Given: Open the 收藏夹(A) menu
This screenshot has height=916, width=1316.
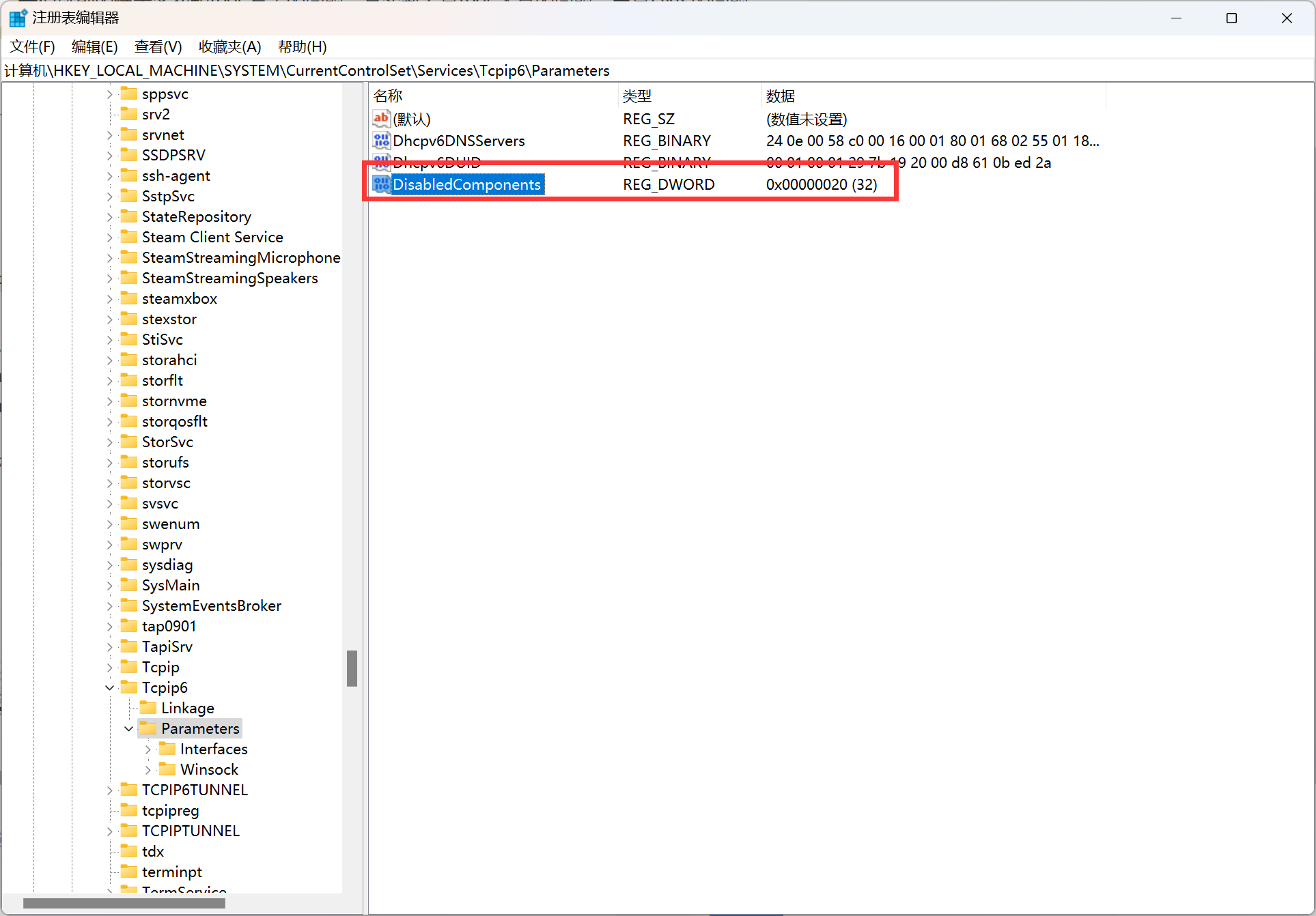Looking at the screenshot, I should (229, 46).
